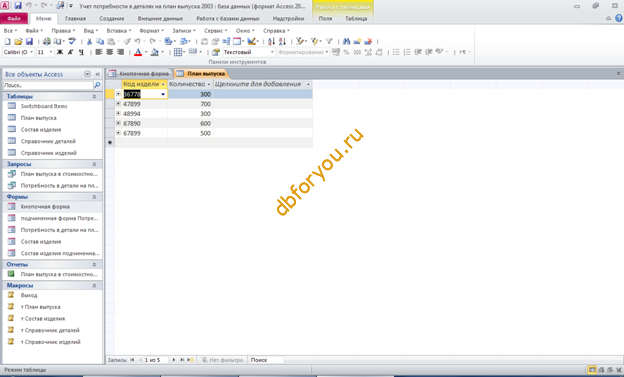Open the Текстовый data type dropdown
The image size is (624, 377).
[272, 52]
